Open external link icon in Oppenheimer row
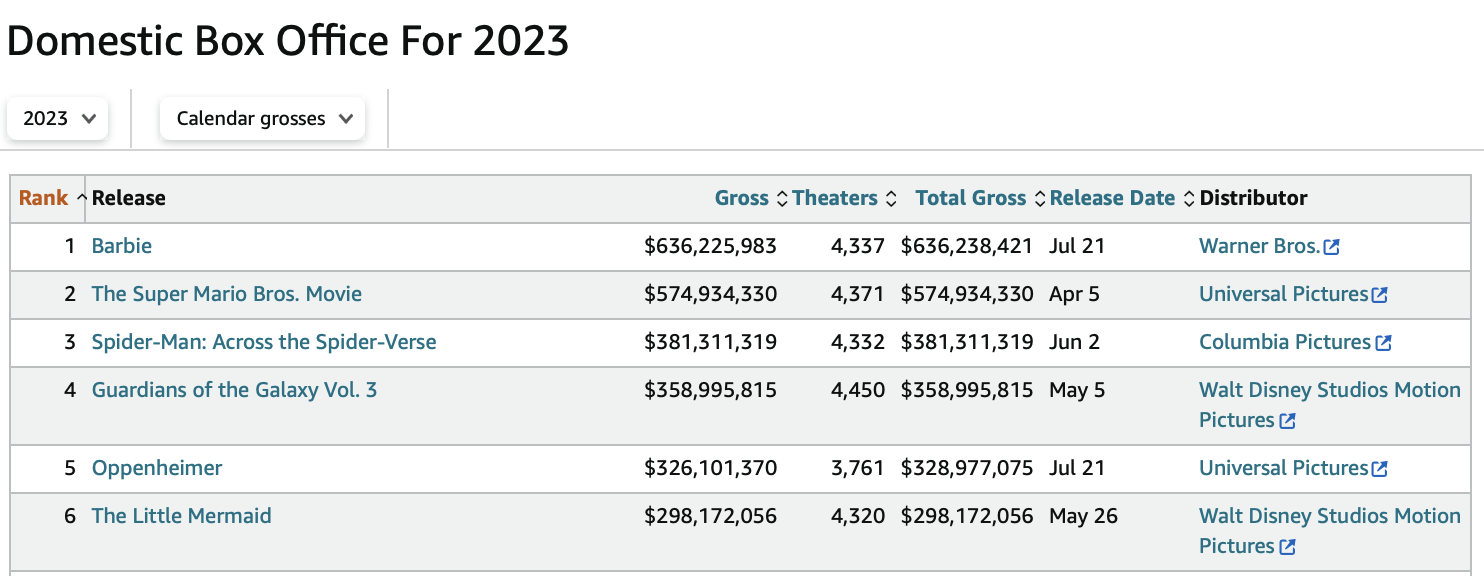 coord(1380,469)
